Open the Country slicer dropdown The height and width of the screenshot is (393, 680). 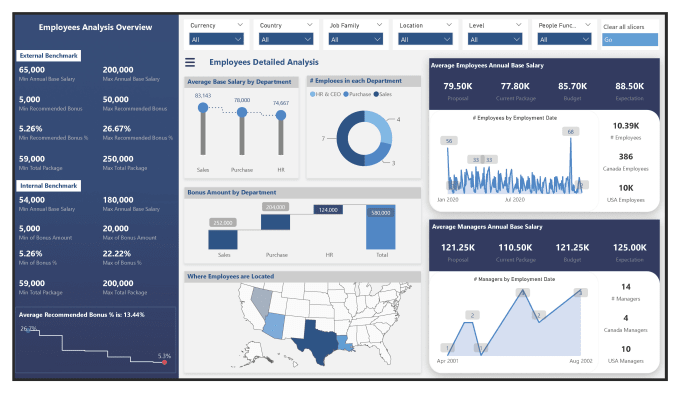[286, 39]
